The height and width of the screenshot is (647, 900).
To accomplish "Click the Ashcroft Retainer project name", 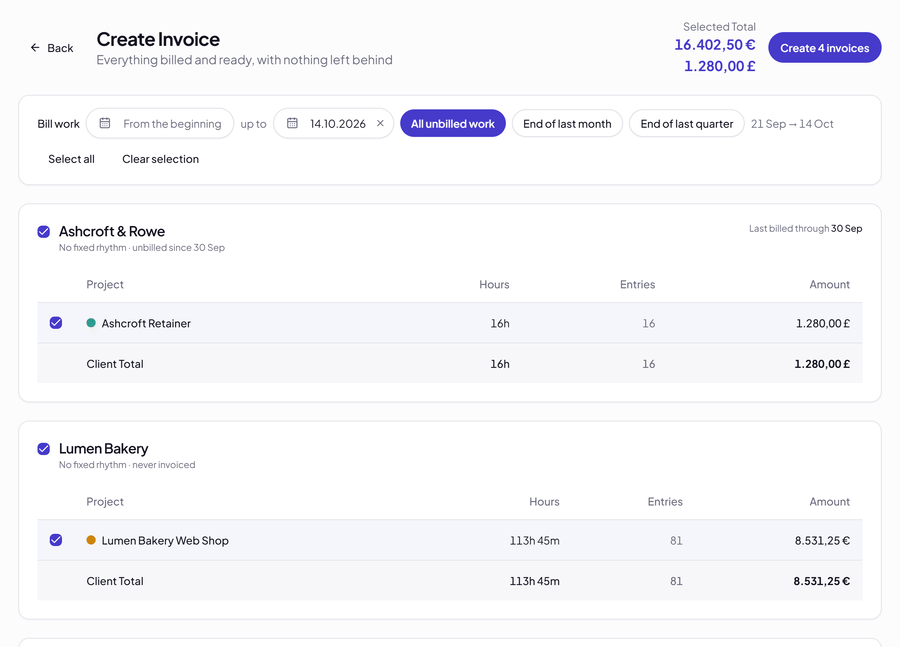I will click(146, 323).
